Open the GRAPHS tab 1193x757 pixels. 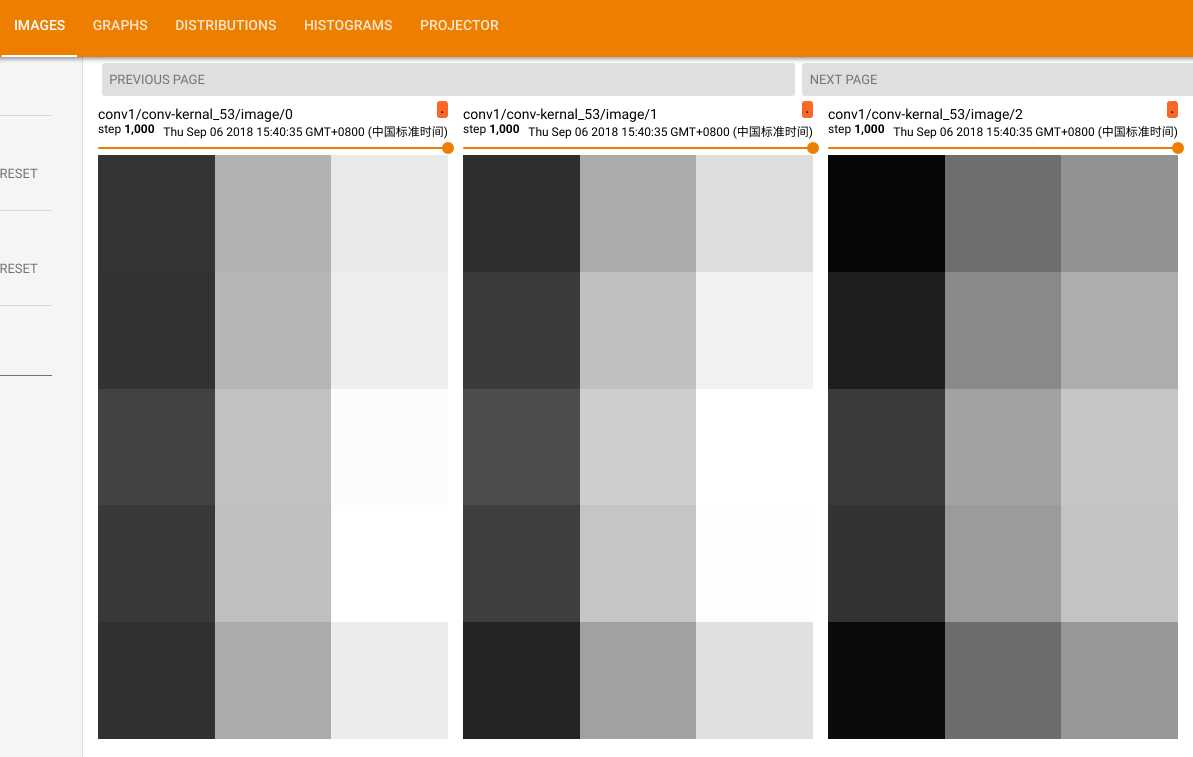pyautogui.click(x=120, y=25)
